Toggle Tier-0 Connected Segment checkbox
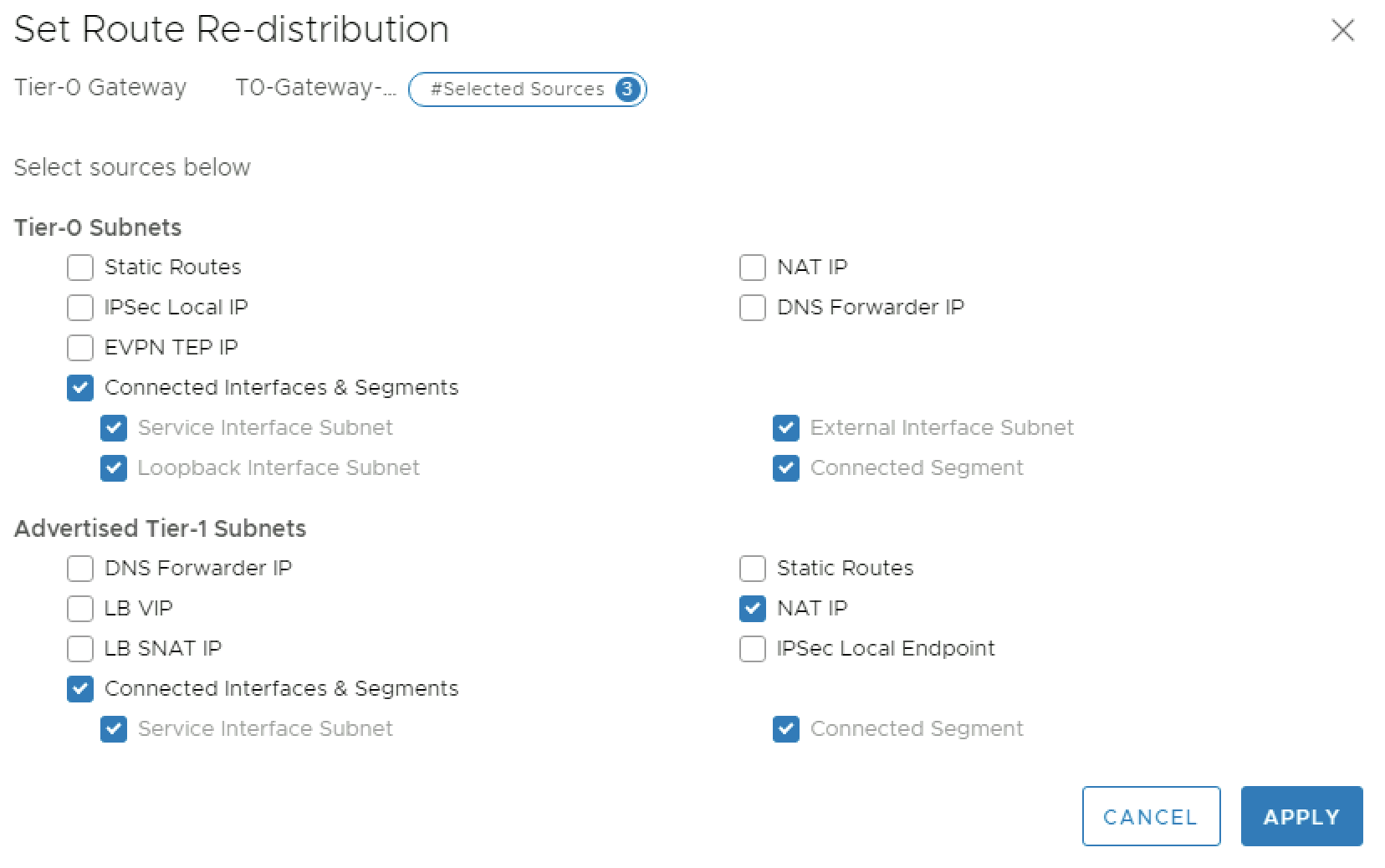 786,468
